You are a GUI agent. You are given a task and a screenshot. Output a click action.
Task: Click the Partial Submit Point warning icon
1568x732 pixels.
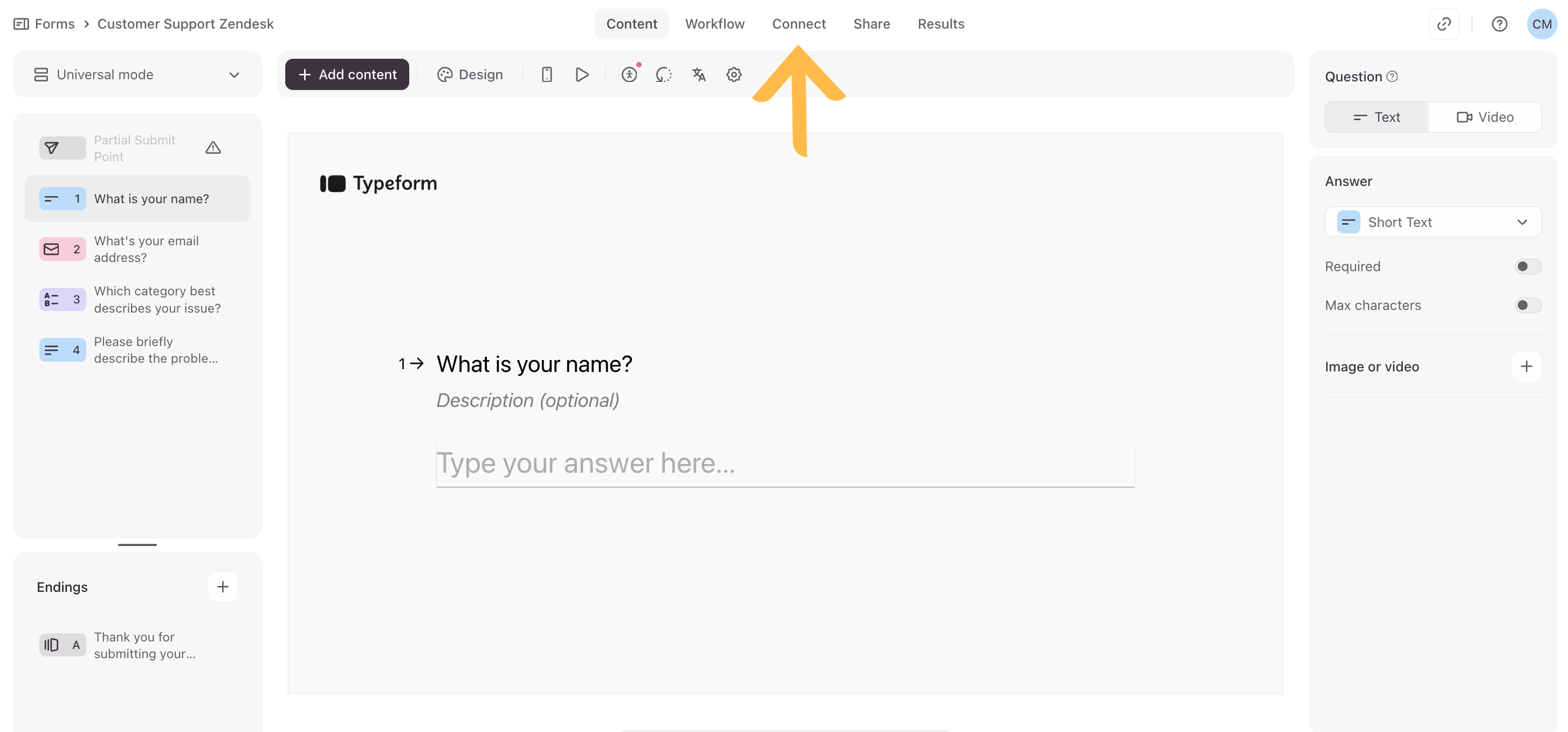coord(212,148)
